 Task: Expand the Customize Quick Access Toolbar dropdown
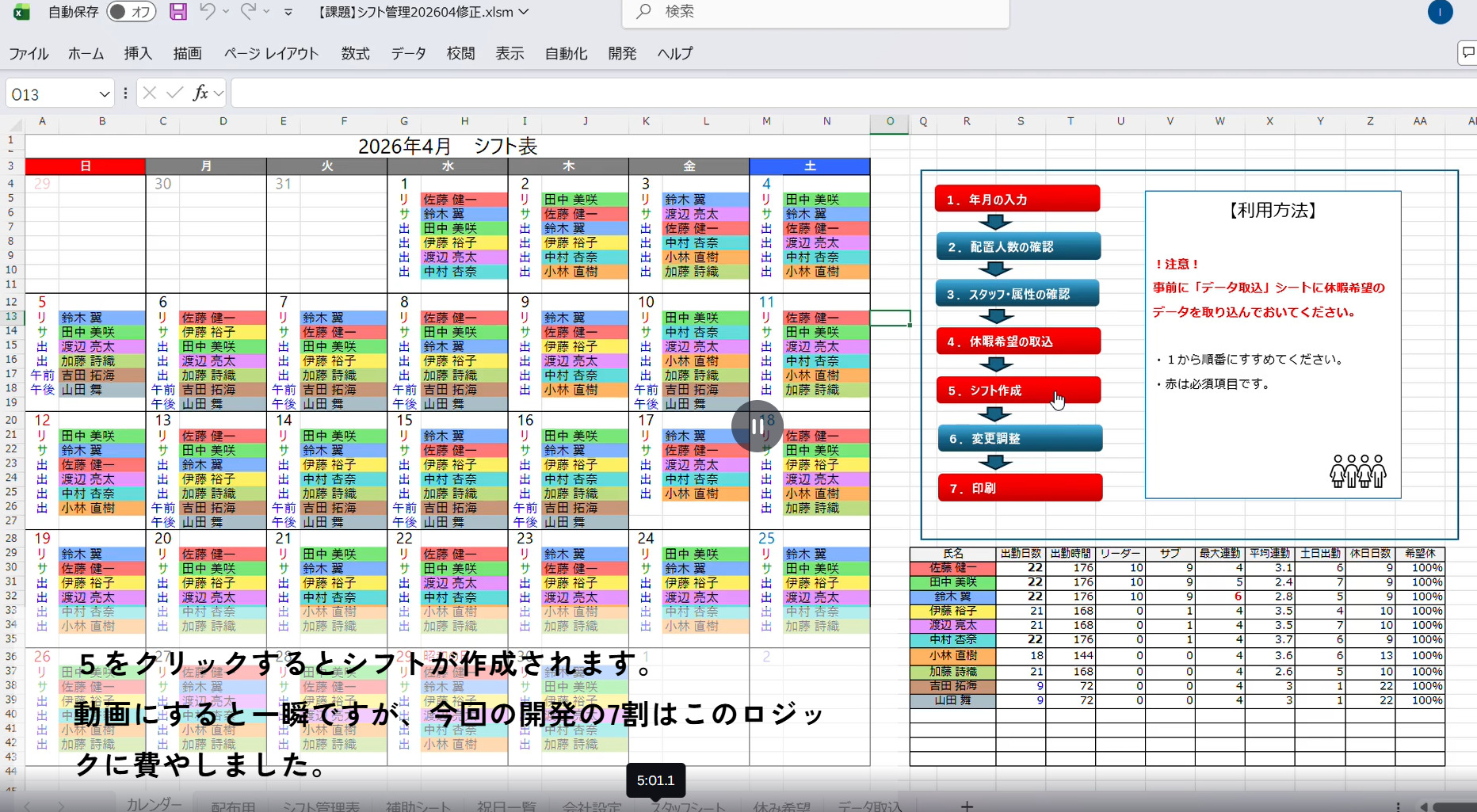click(288, 13)
